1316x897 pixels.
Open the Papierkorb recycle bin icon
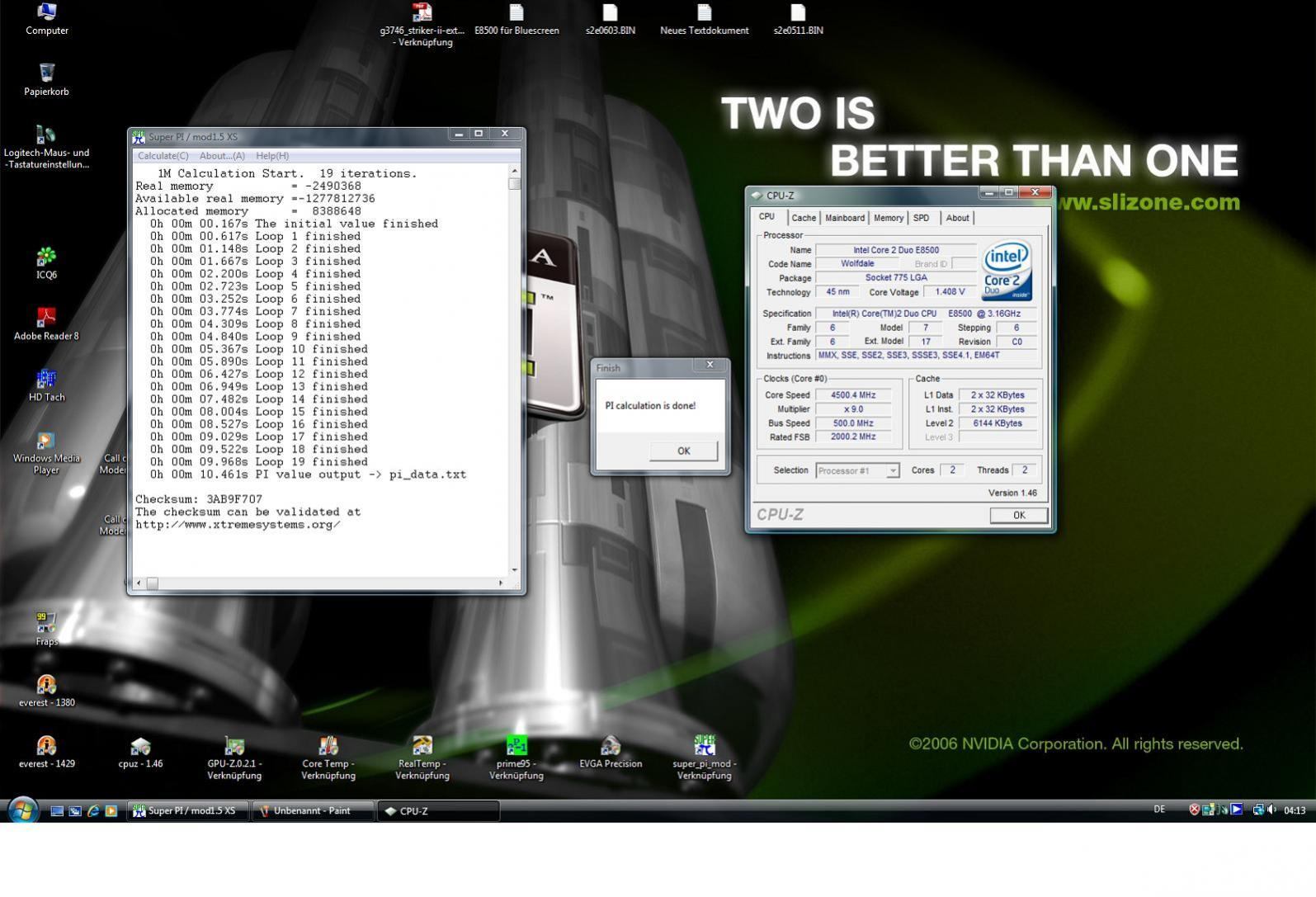coord(47,80)
